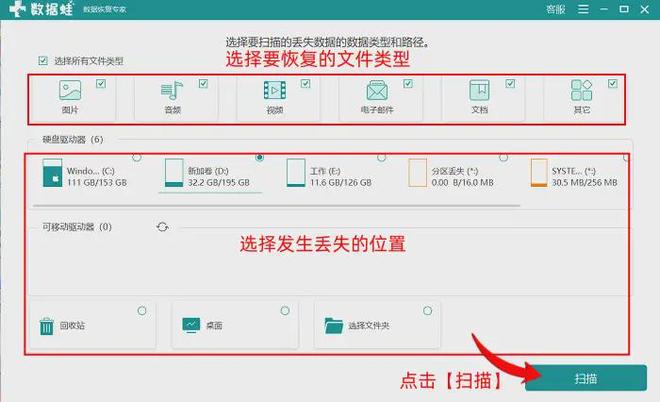The width and height of the screenshot is (660, 402).
Task: Click the 桌面 desktop monitor icon
Action: (191, 325)
